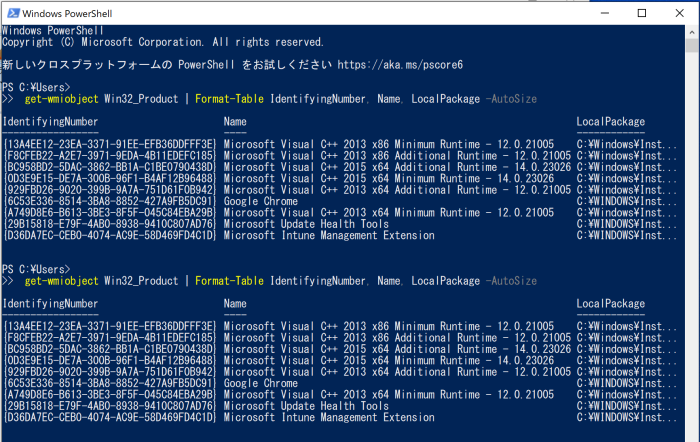Viewport: 700px width, 442px height.
Task: Click the Copyright (C) Microsoft Corporation line
Action: (162, 42)
